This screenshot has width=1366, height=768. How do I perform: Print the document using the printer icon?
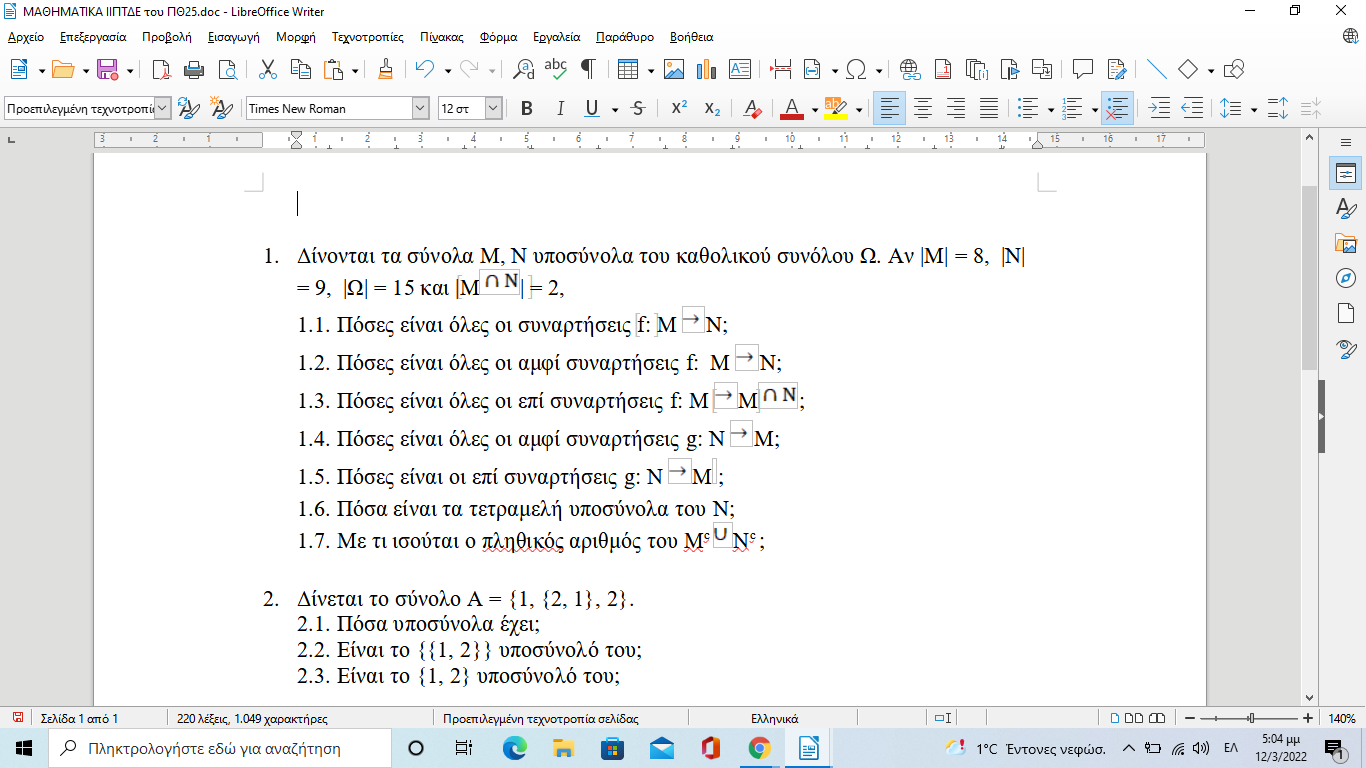tap(194, 70)
